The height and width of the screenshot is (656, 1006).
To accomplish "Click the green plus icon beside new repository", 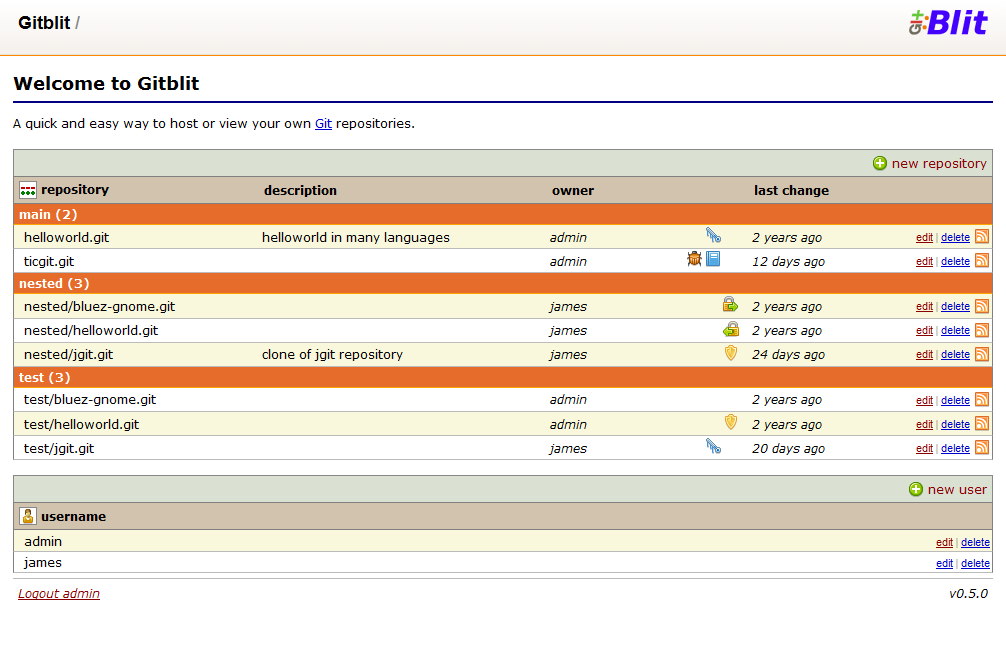I will tap(880, 164).
